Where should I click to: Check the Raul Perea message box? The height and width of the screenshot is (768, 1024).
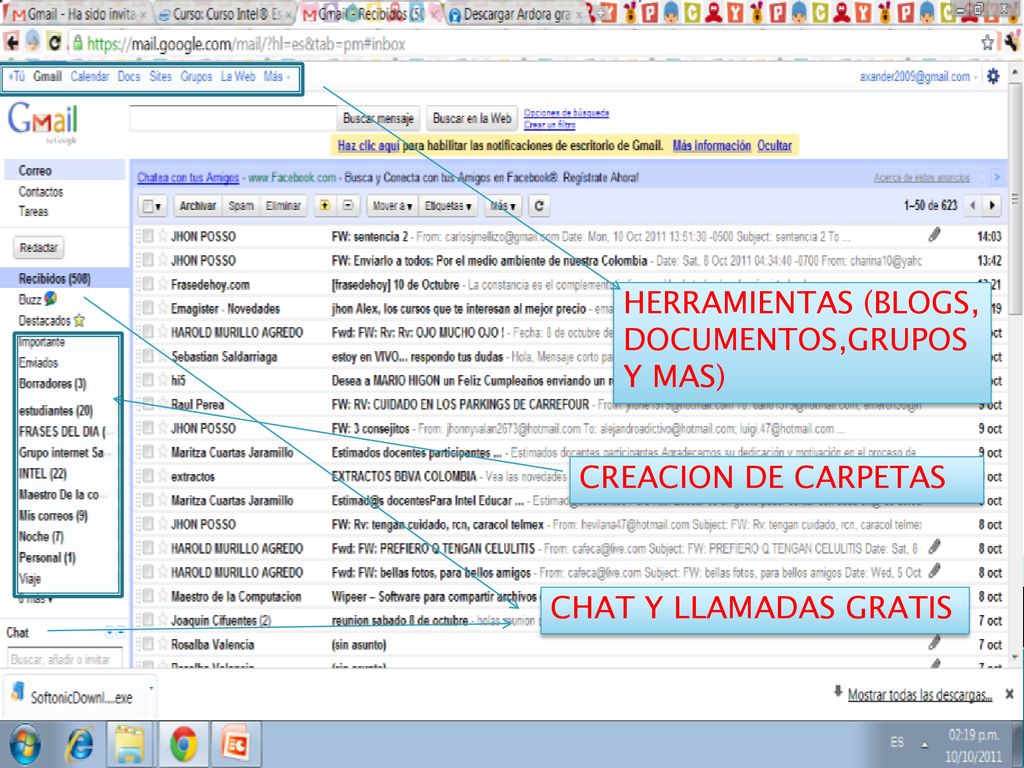coord(148,404)
